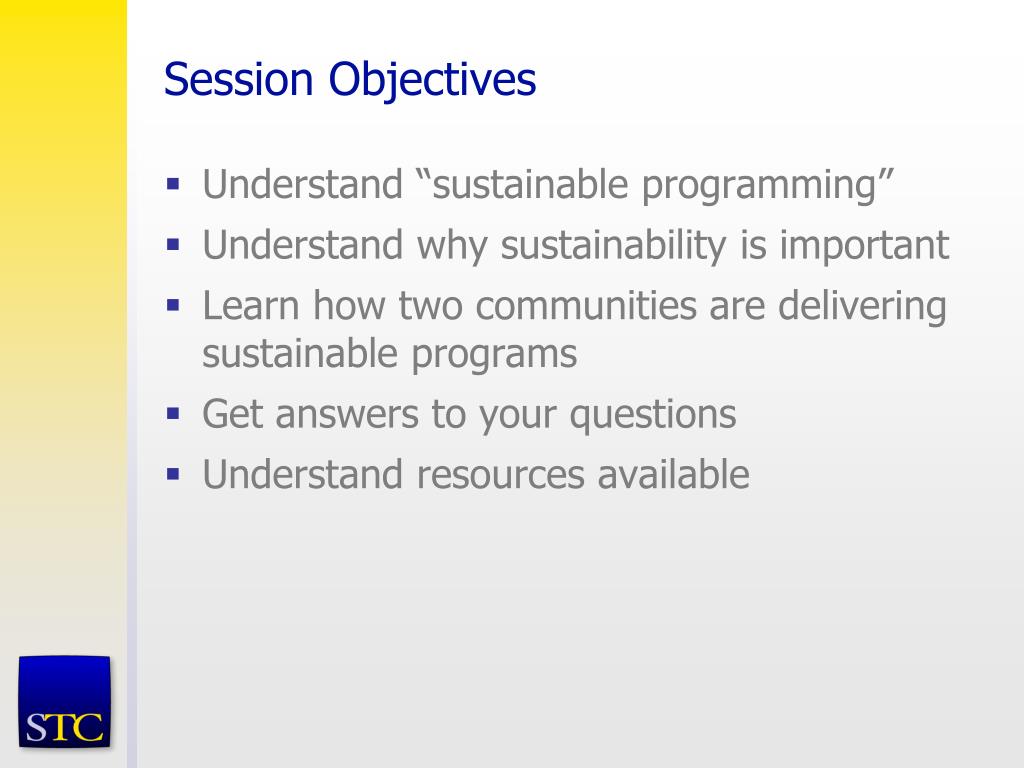This screenshot has width=1024, height=768.
Task: Click the word 'important' in second bullet
Action: pos(864,247)
